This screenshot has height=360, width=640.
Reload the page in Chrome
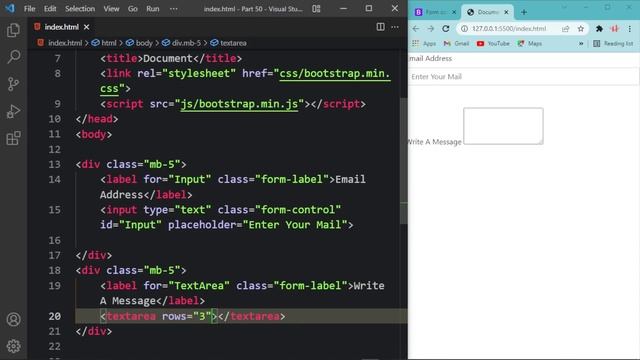[446, 29]
